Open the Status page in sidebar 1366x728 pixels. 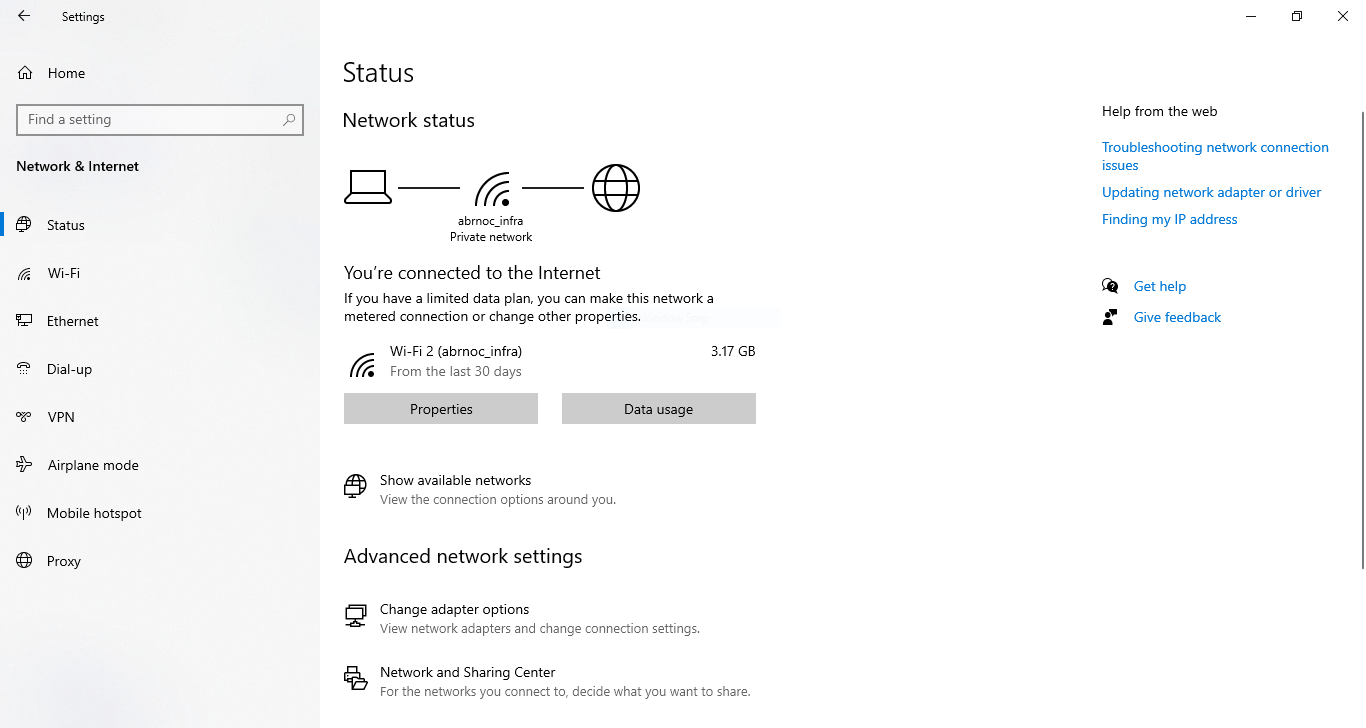click(160, 225)
